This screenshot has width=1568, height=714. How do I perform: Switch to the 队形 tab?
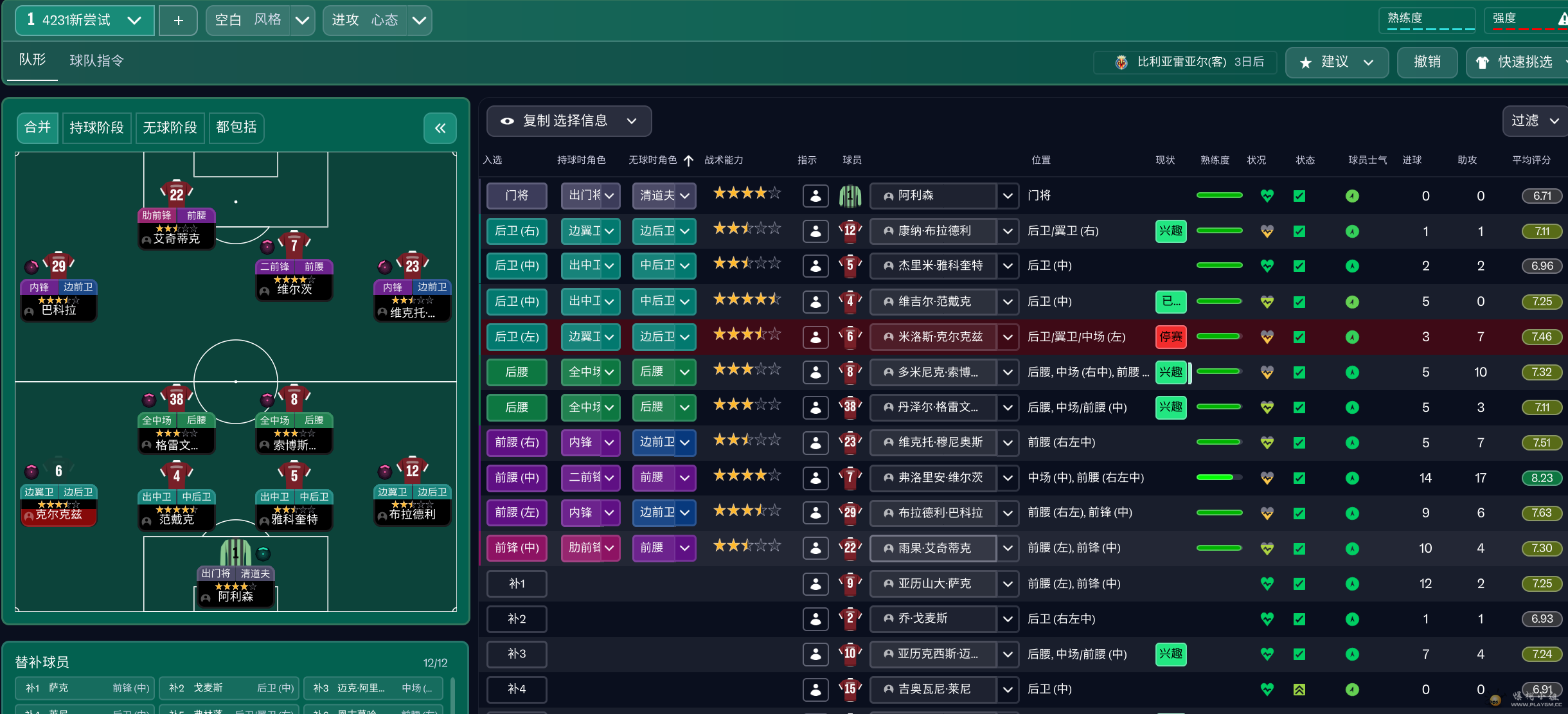click(x=32, y=60)
